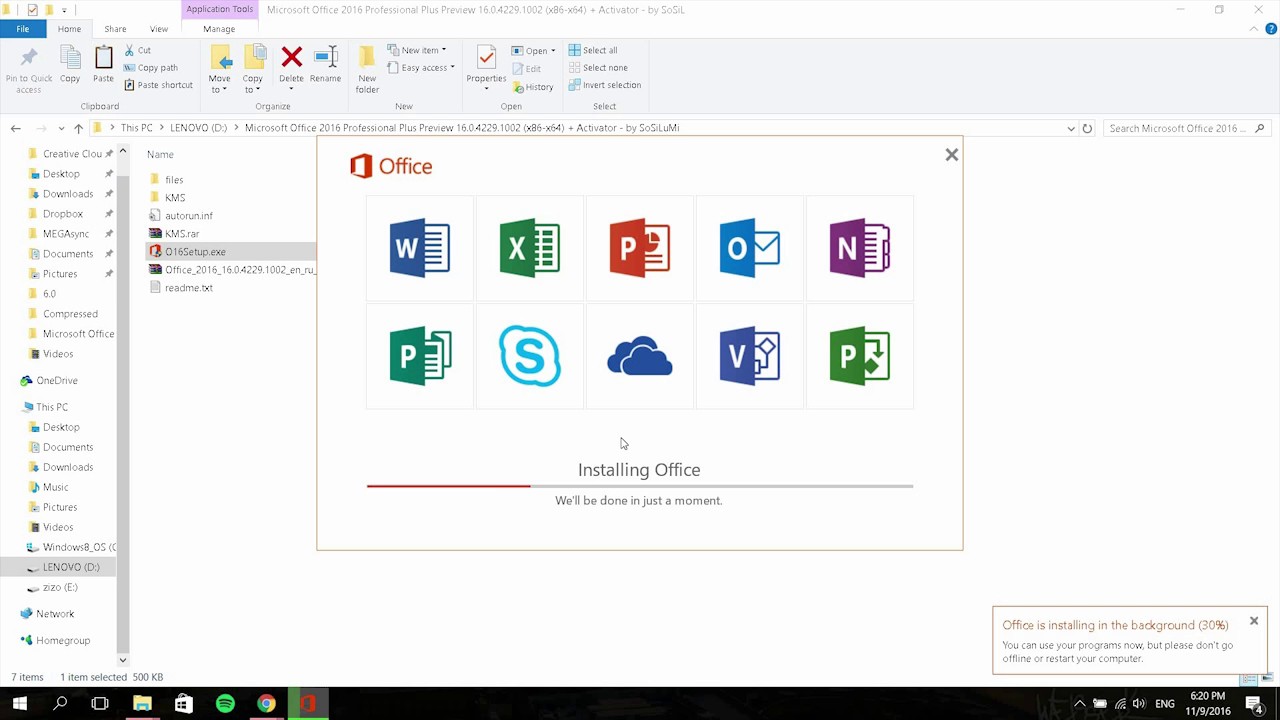The height and width of the screenshot is (720, 1280).
Task: Click the Installing Office progress bar
Action: coord(640,486)
